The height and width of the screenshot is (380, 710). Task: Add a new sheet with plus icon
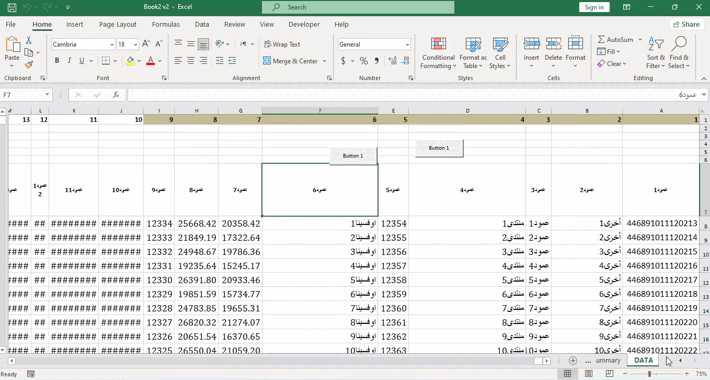pos(573,361)
